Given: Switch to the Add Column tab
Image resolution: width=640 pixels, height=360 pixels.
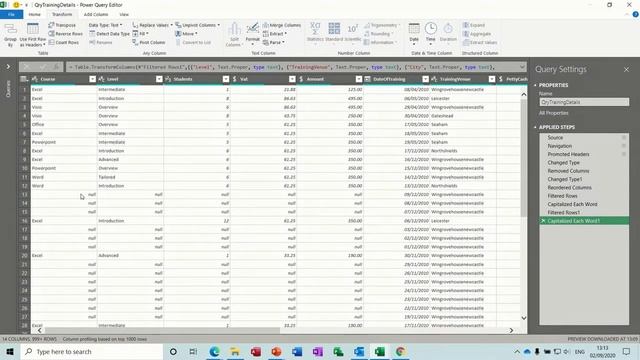Looking at the screenshot, I should click(x=96, y=14).
